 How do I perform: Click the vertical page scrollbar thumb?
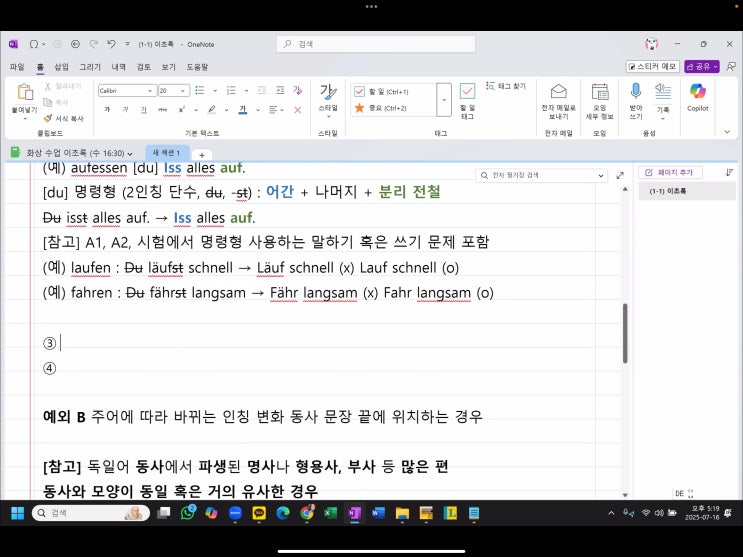click(625, 333)
